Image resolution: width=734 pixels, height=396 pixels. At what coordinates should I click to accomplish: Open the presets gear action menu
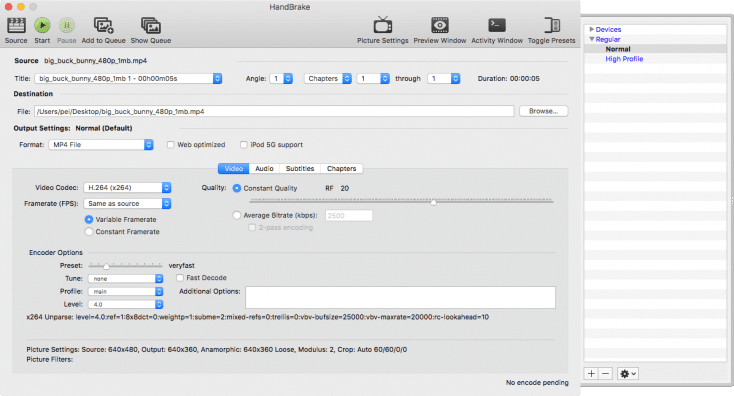628,374
